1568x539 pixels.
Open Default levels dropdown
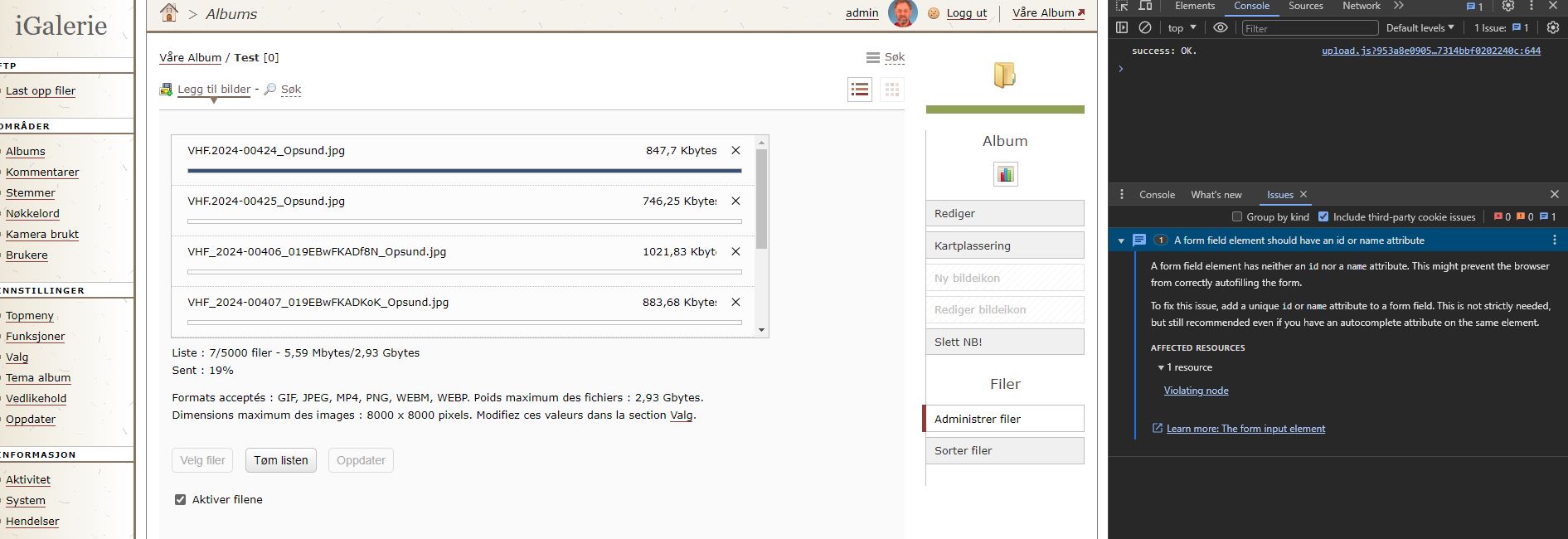pos(1420,27)
